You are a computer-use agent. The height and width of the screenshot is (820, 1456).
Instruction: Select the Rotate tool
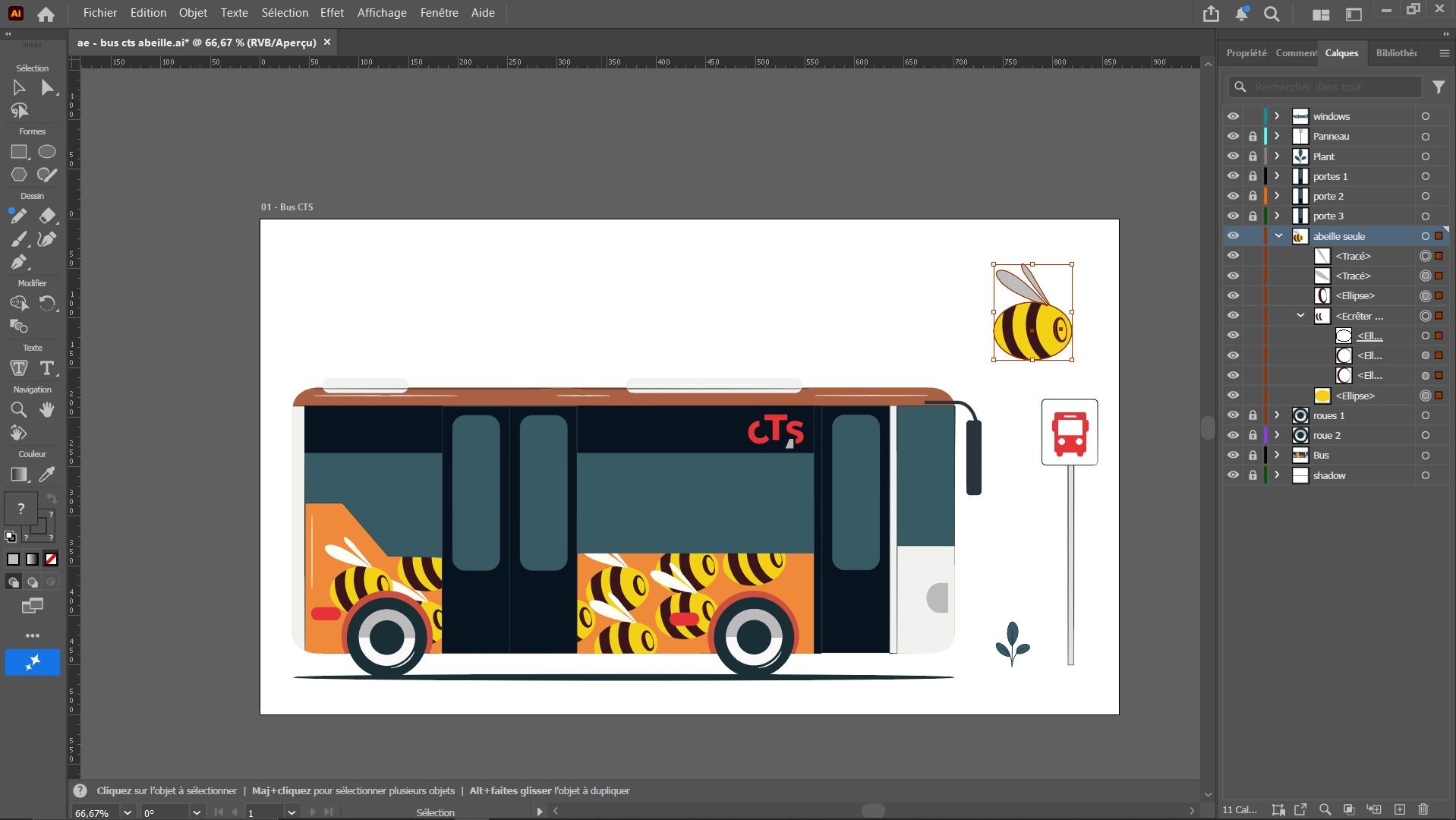tap(47, 304)
